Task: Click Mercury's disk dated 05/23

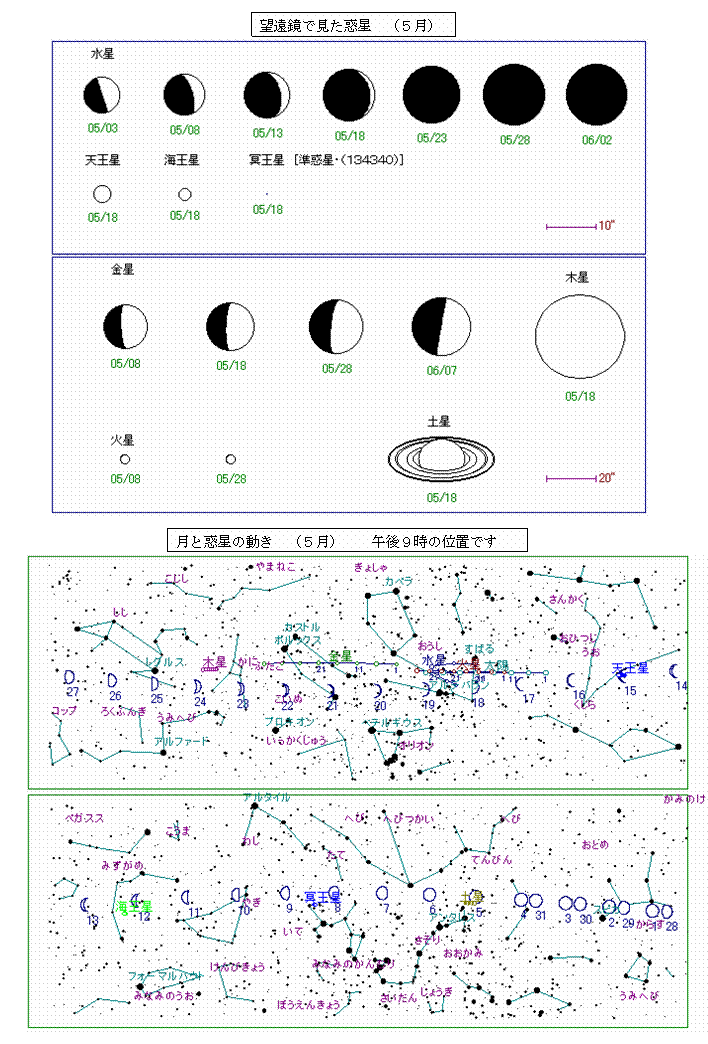Action: point(432,95)
